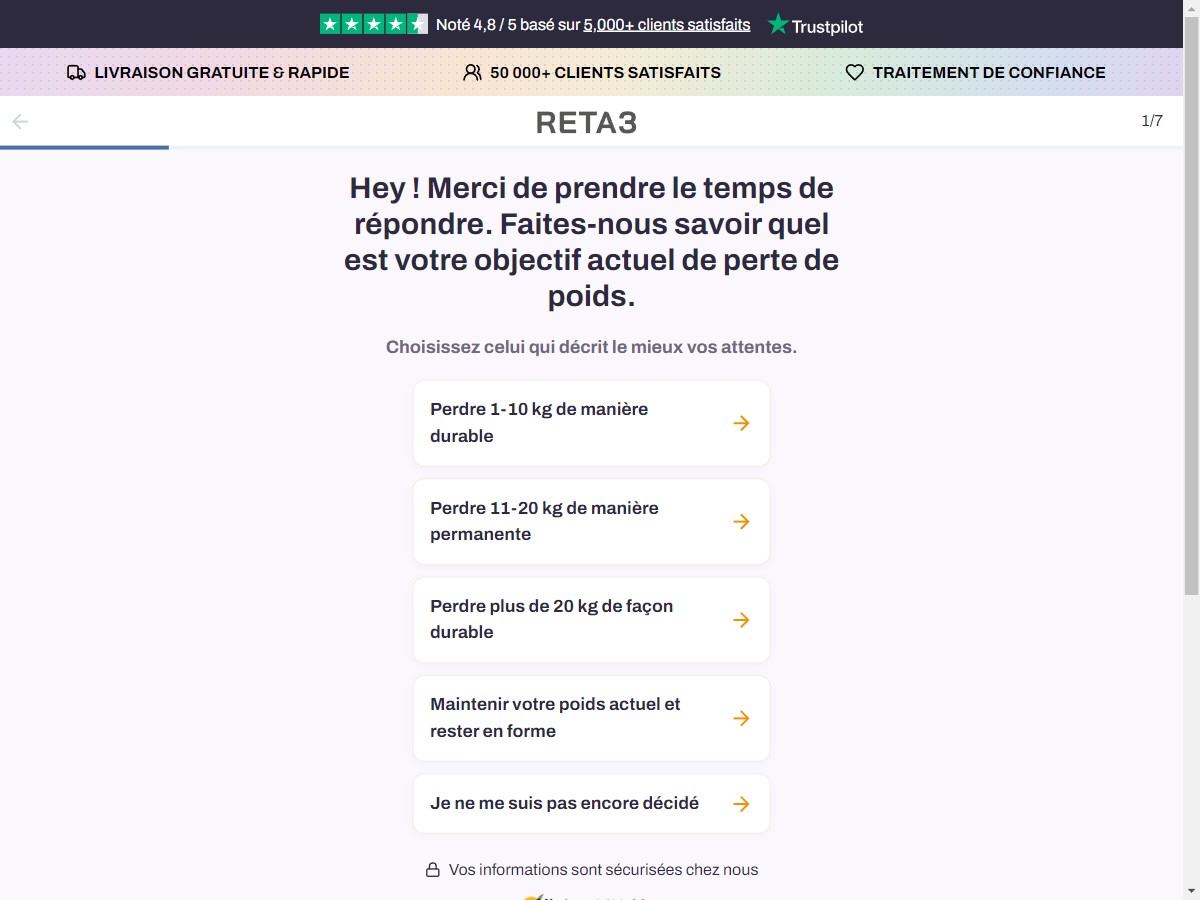Pick Perdre plus de 20 kg option

[x=592, y=619]
